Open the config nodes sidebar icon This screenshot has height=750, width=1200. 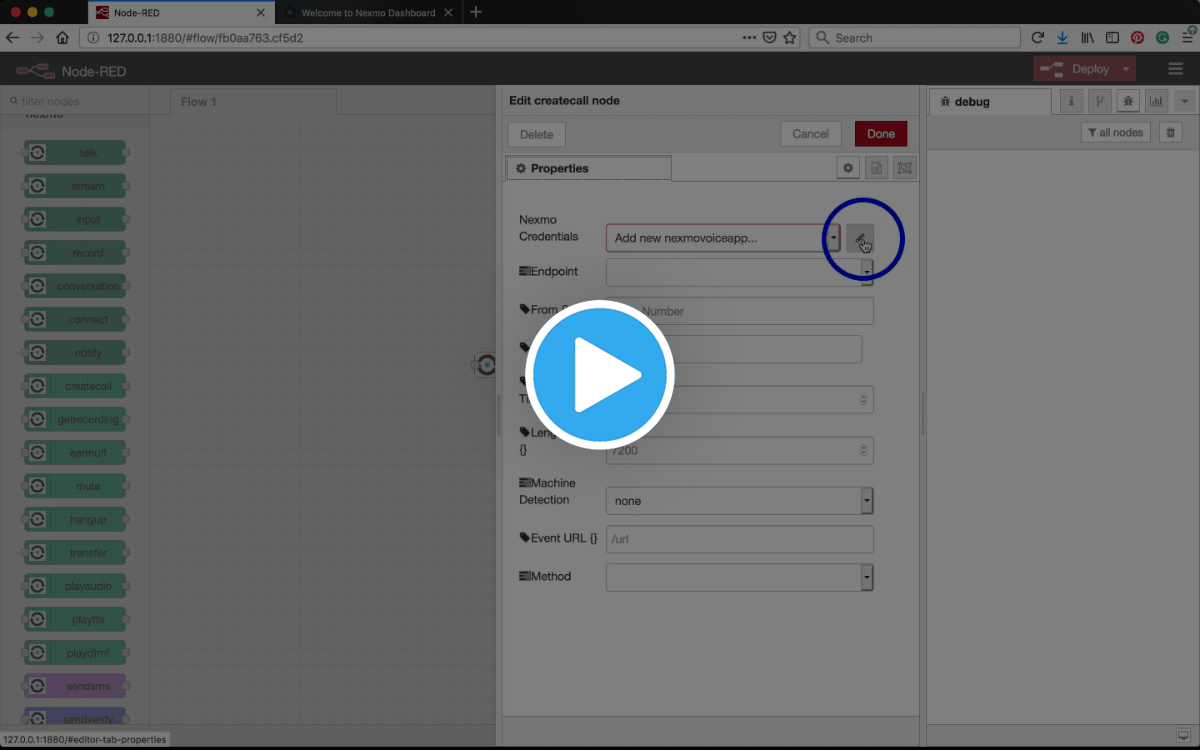1099,101
